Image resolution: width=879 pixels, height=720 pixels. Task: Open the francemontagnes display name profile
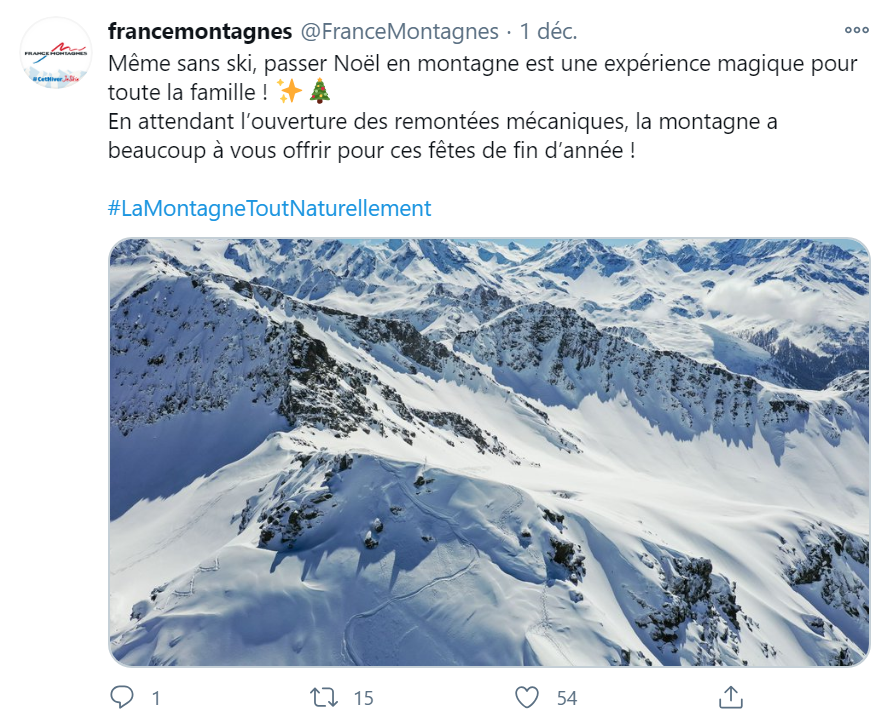click(x=200, y=31)
